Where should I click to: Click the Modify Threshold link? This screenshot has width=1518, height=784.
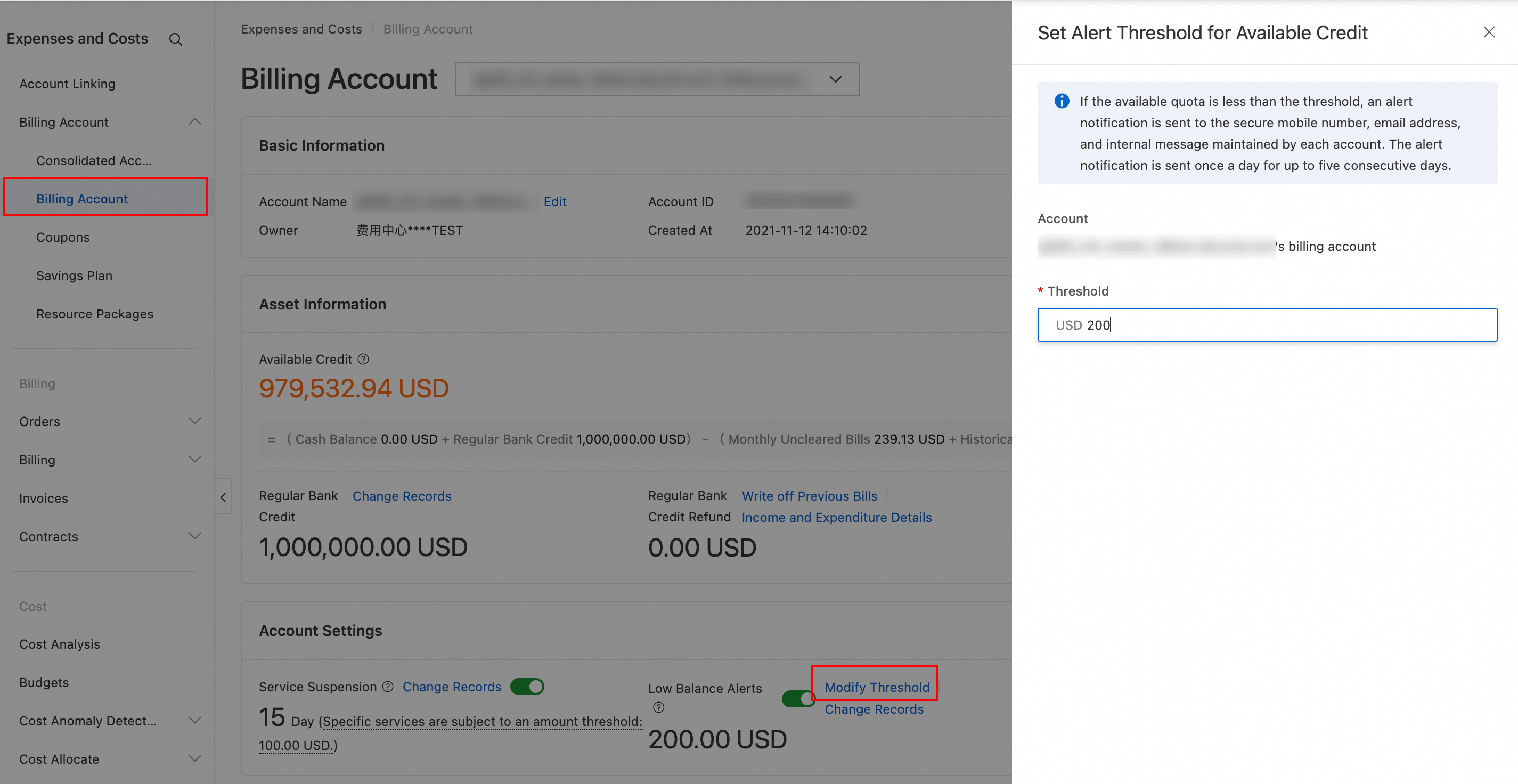876,687
